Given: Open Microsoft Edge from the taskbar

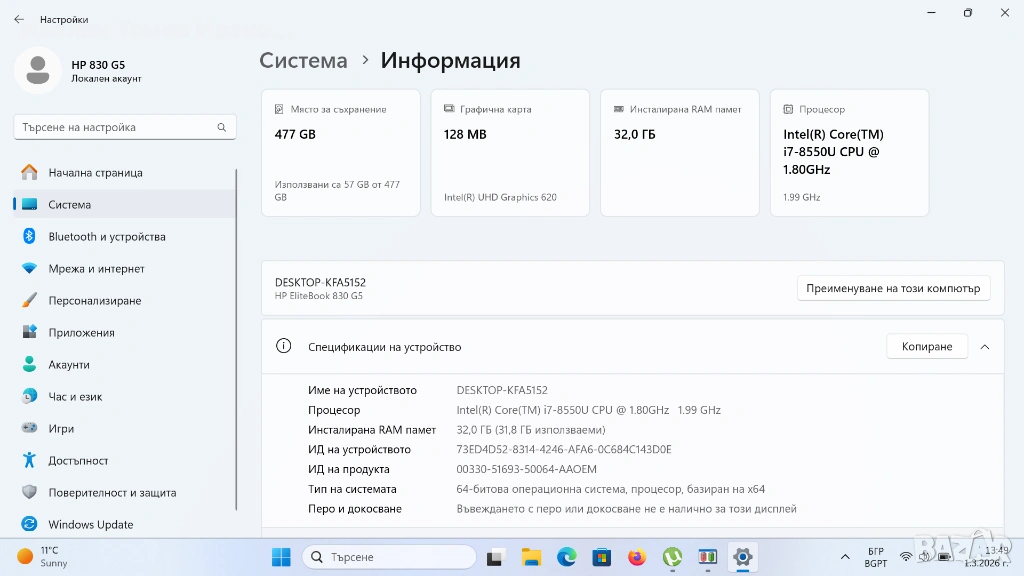Looking at the screenshot, I should (x=566, y=557).
